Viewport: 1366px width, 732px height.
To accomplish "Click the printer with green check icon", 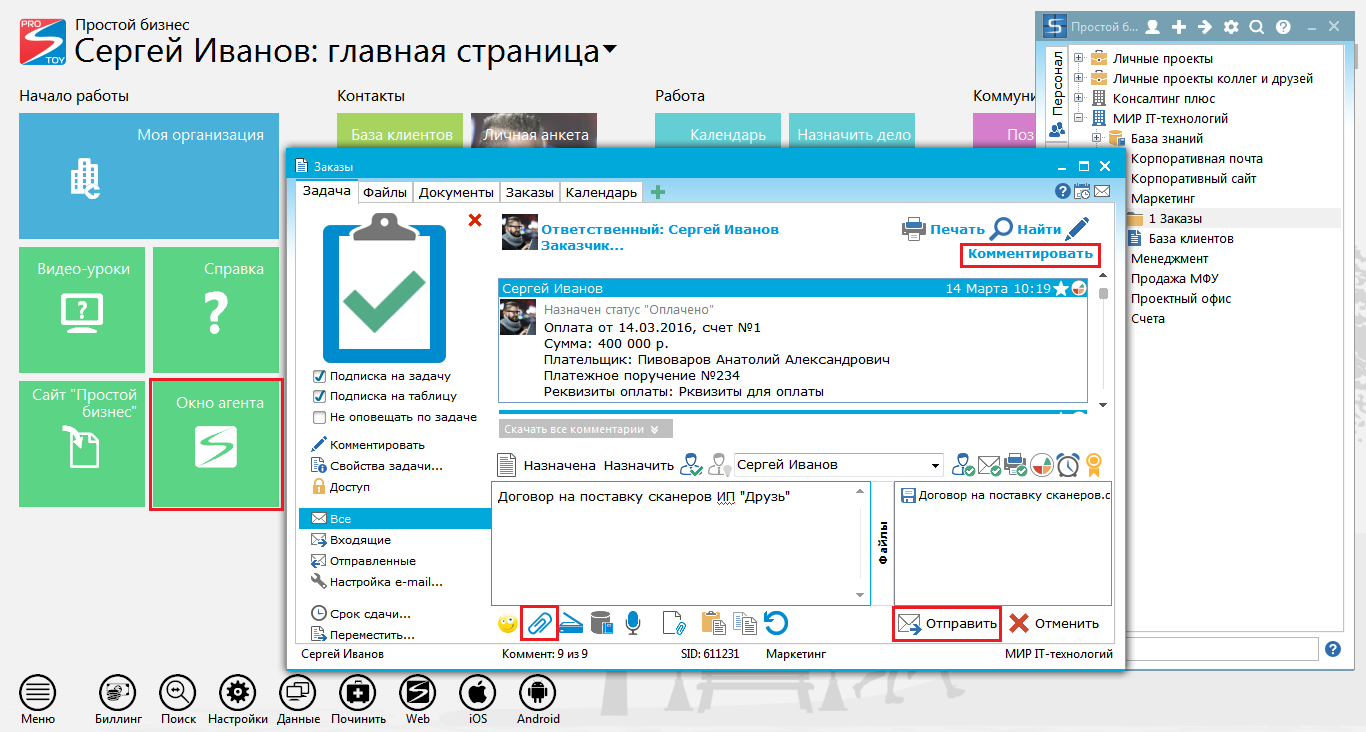I will [x=1016, y=465].
